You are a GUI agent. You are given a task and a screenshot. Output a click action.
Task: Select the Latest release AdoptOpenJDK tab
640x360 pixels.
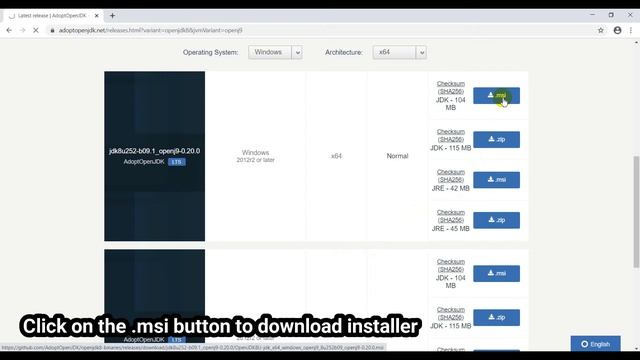(x=52, y=16)
